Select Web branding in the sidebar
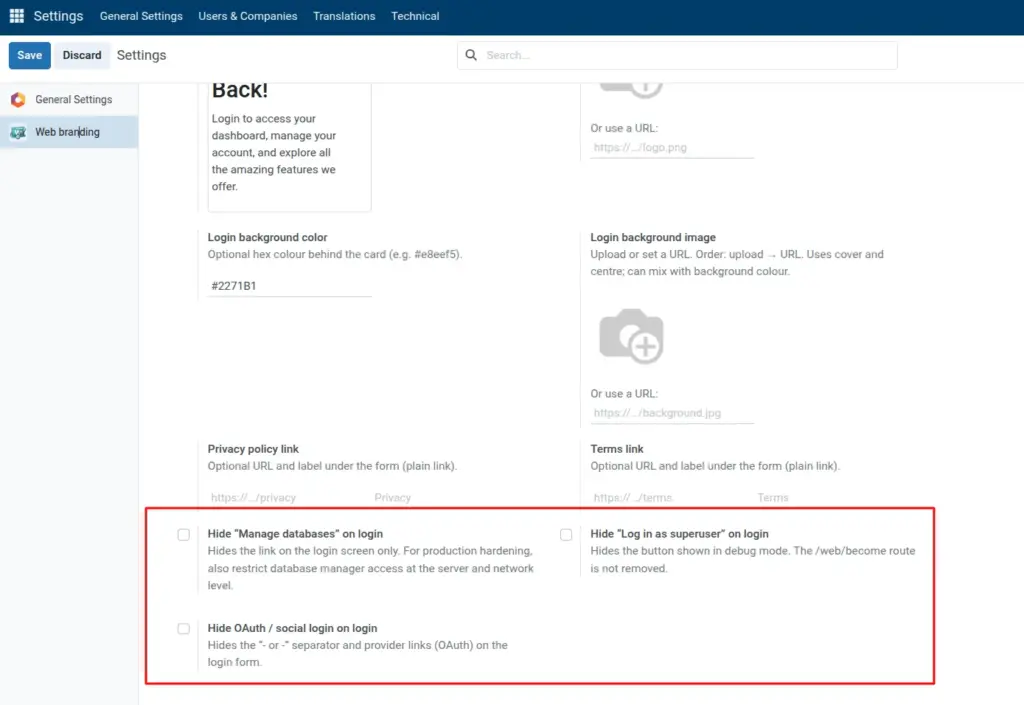Screen dimensions: 1024x705 point(69,132)
